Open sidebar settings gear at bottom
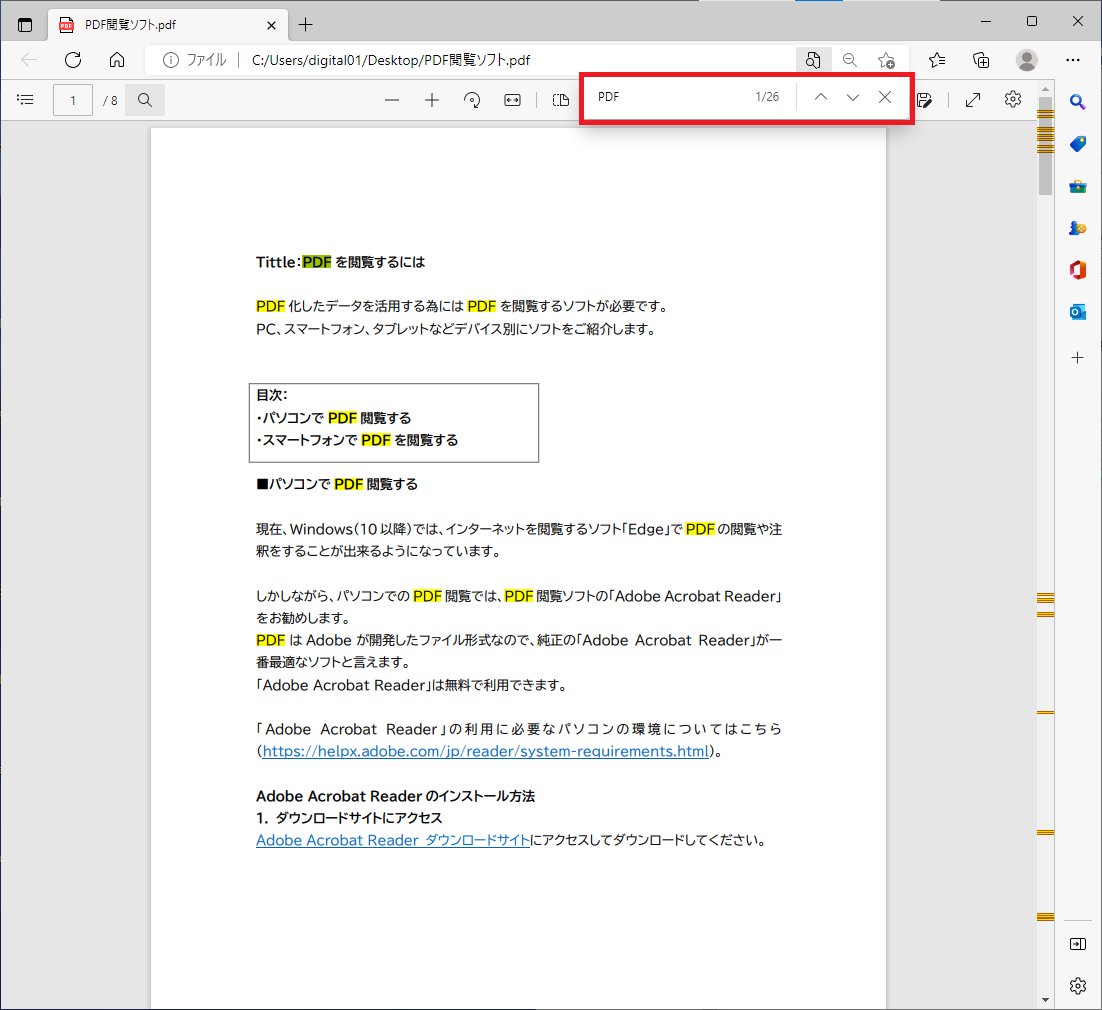Screen dimensions: 1102x1010 (x=1077, y=985)
